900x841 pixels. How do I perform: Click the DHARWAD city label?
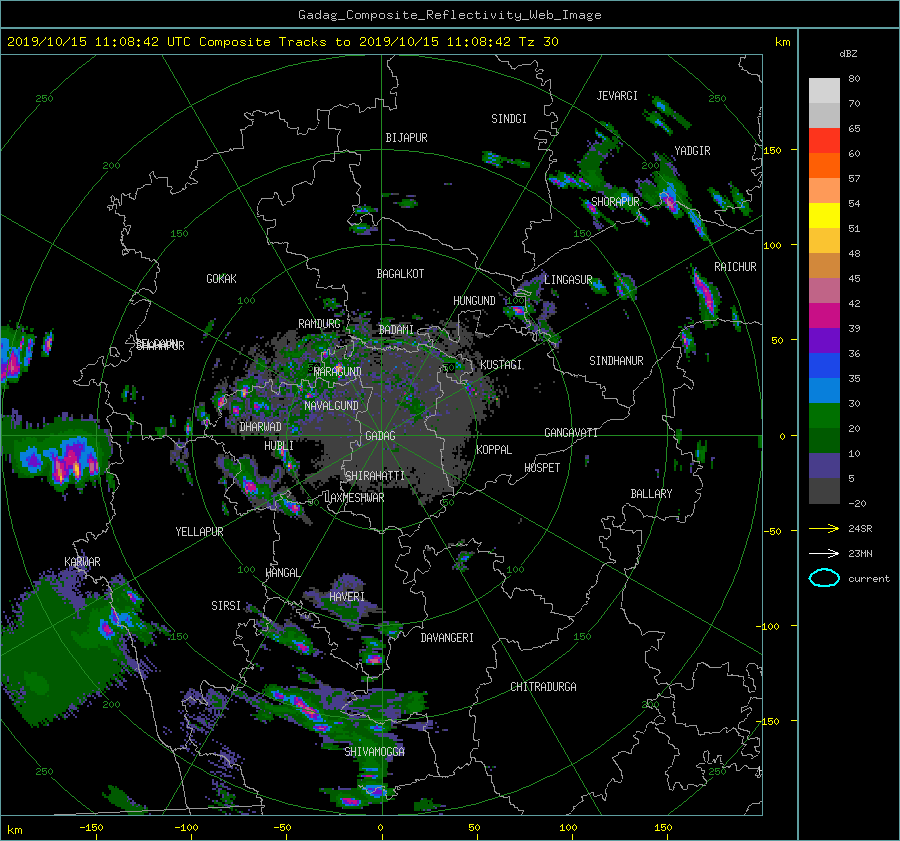click(261, 427)
